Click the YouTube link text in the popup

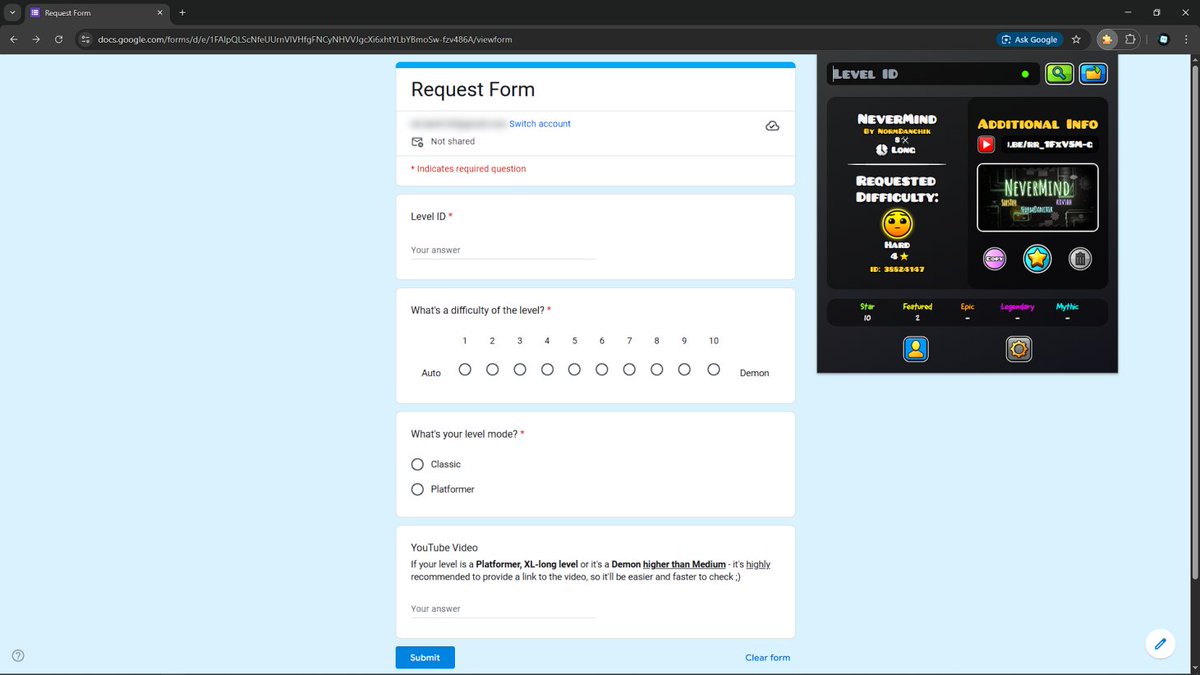[x=1048, y=145]
